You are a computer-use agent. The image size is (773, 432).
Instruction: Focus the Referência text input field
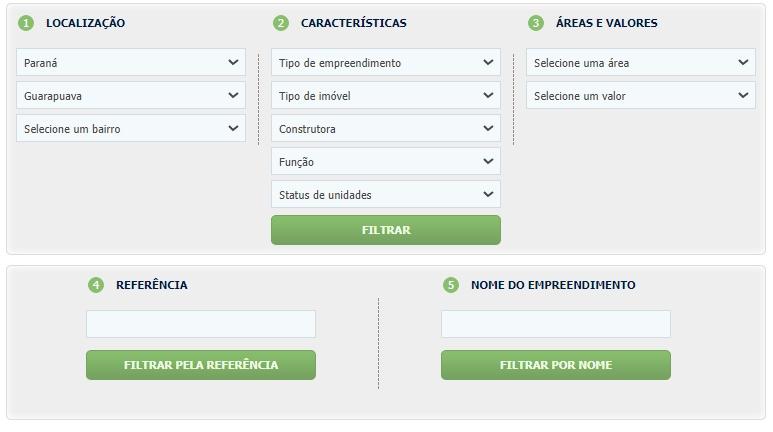tap(201, 324)
